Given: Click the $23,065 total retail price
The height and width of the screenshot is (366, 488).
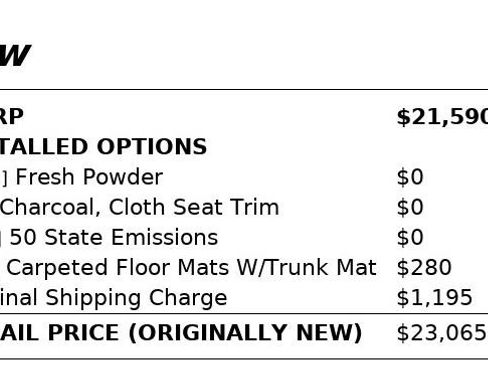Looking at the screenshot, I should 441,333.
